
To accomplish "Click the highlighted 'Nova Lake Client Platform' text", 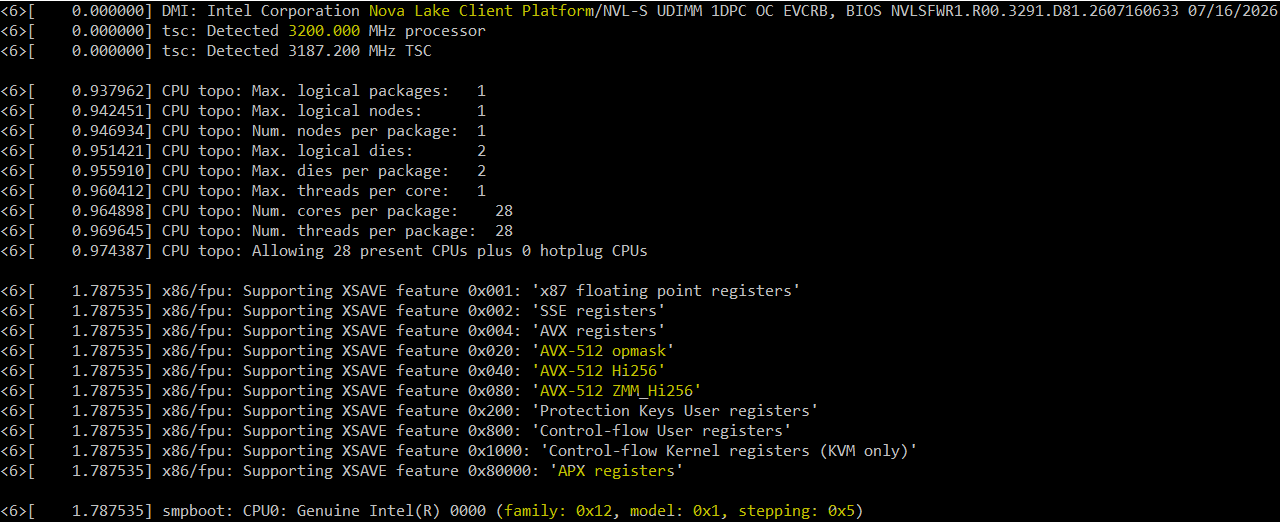I will pos(480,11).
